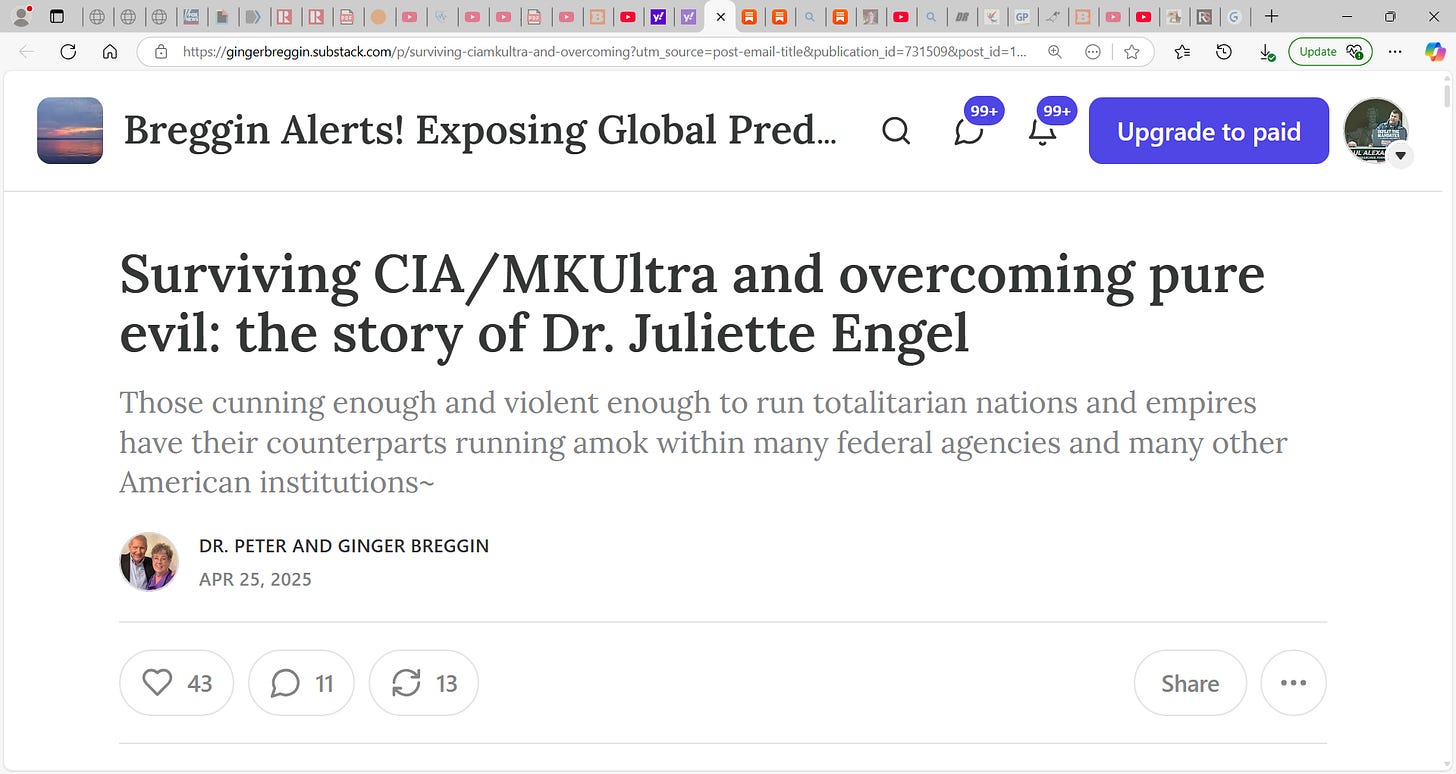Click the APR 25, 2025 date text
The height and width of the screenshot is (774, 1456).
255,579
